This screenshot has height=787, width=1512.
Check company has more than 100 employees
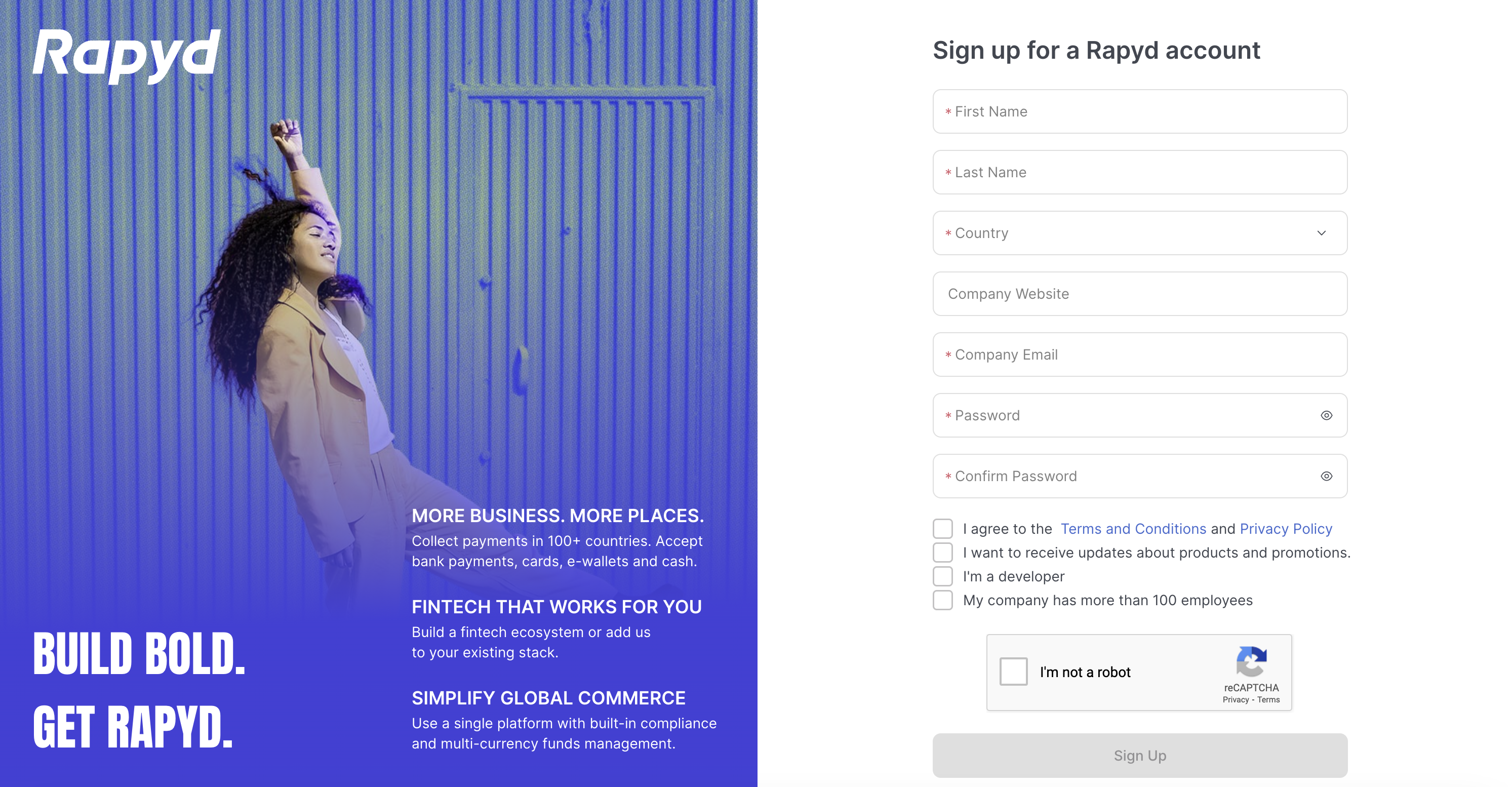click(x=943, y=600)
